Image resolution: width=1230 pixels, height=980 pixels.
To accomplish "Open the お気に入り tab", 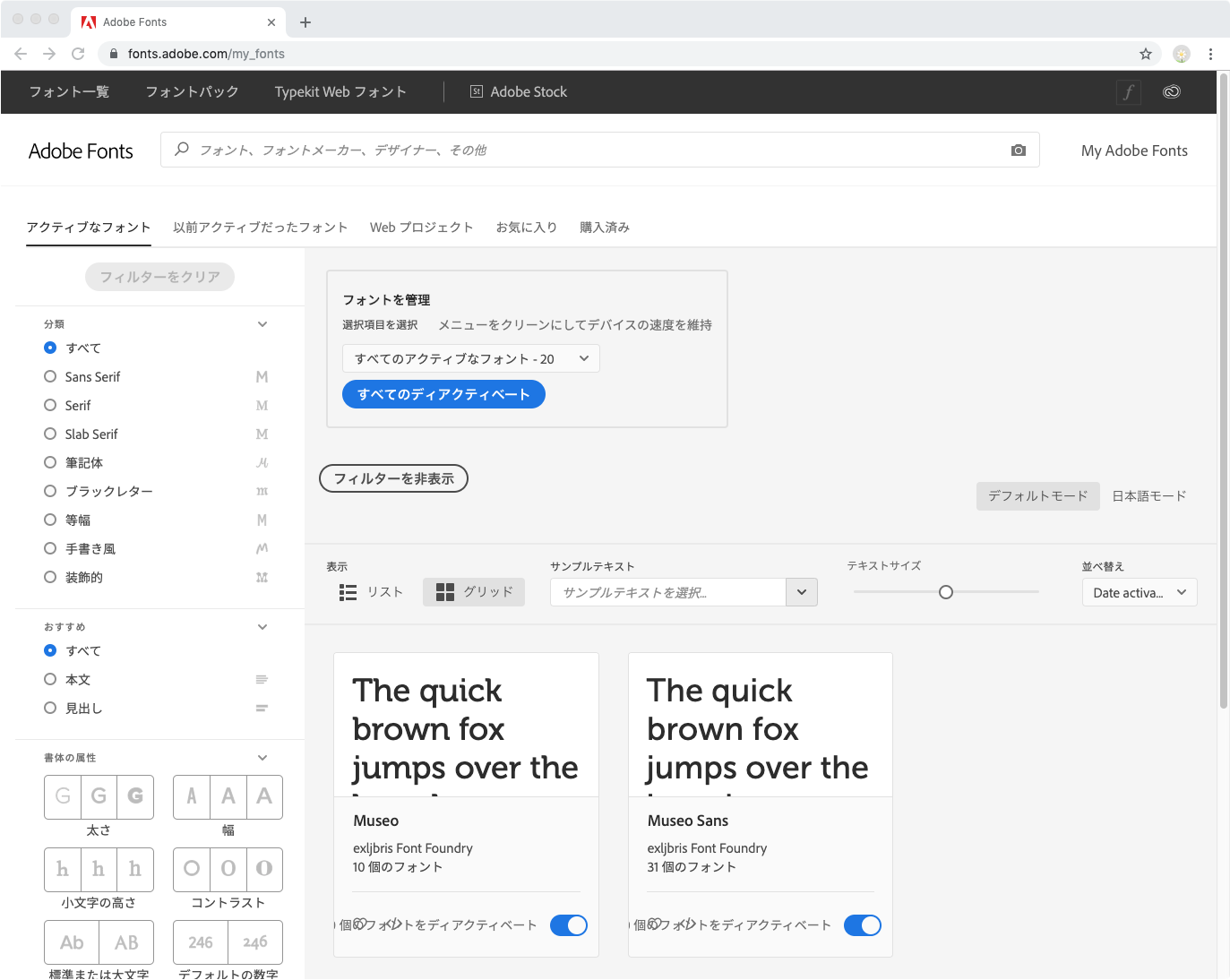I will pyautogui.click(x=527, y=228).
